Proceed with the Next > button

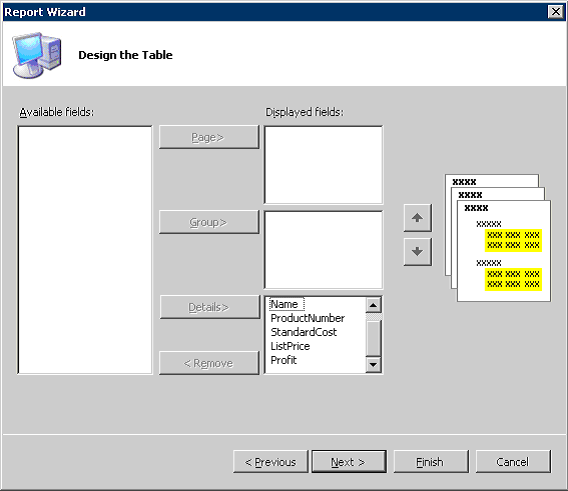[x=349, y=462]
